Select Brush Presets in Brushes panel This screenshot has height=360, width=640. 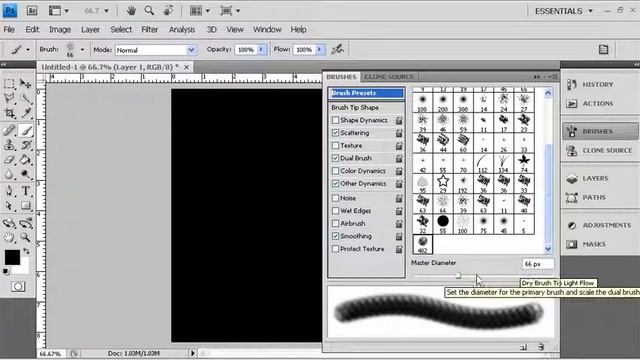coord(367,93)
